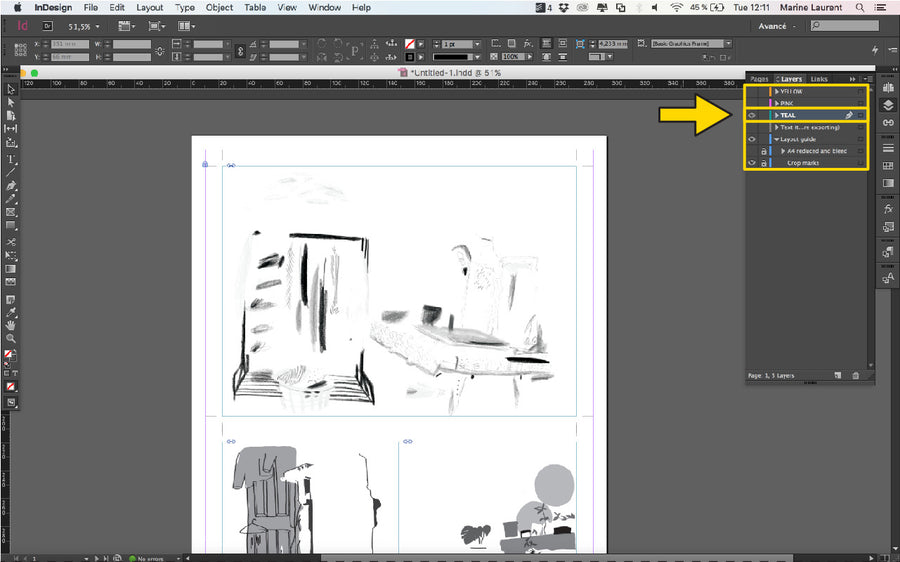Select the Eyedropper tool
The image size is (900, 562).
[10, 313]
